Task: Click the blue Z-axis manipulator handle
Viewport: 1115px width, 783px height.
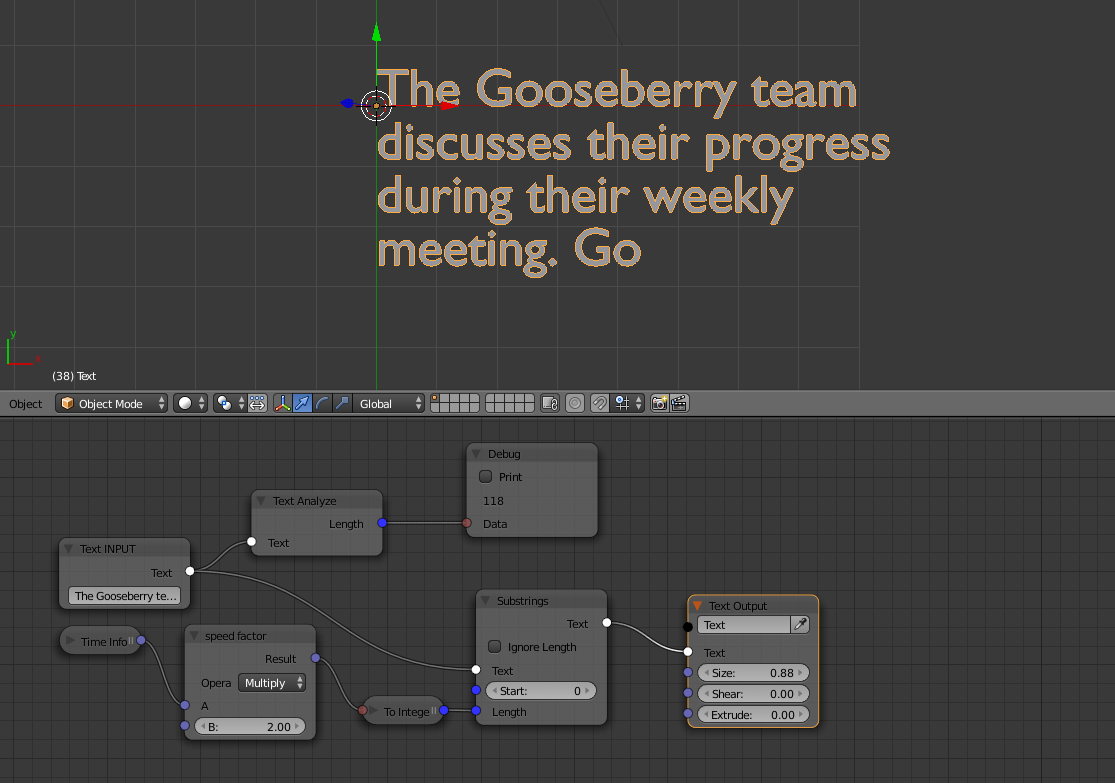Action: click(x=347, y=104)
